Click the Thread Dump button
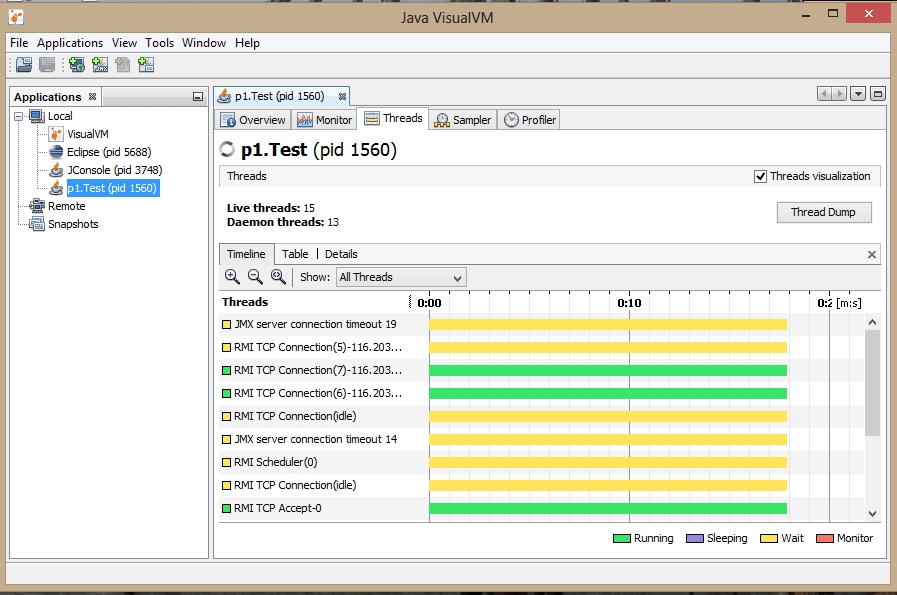897x595 pixels. [823, 212]
